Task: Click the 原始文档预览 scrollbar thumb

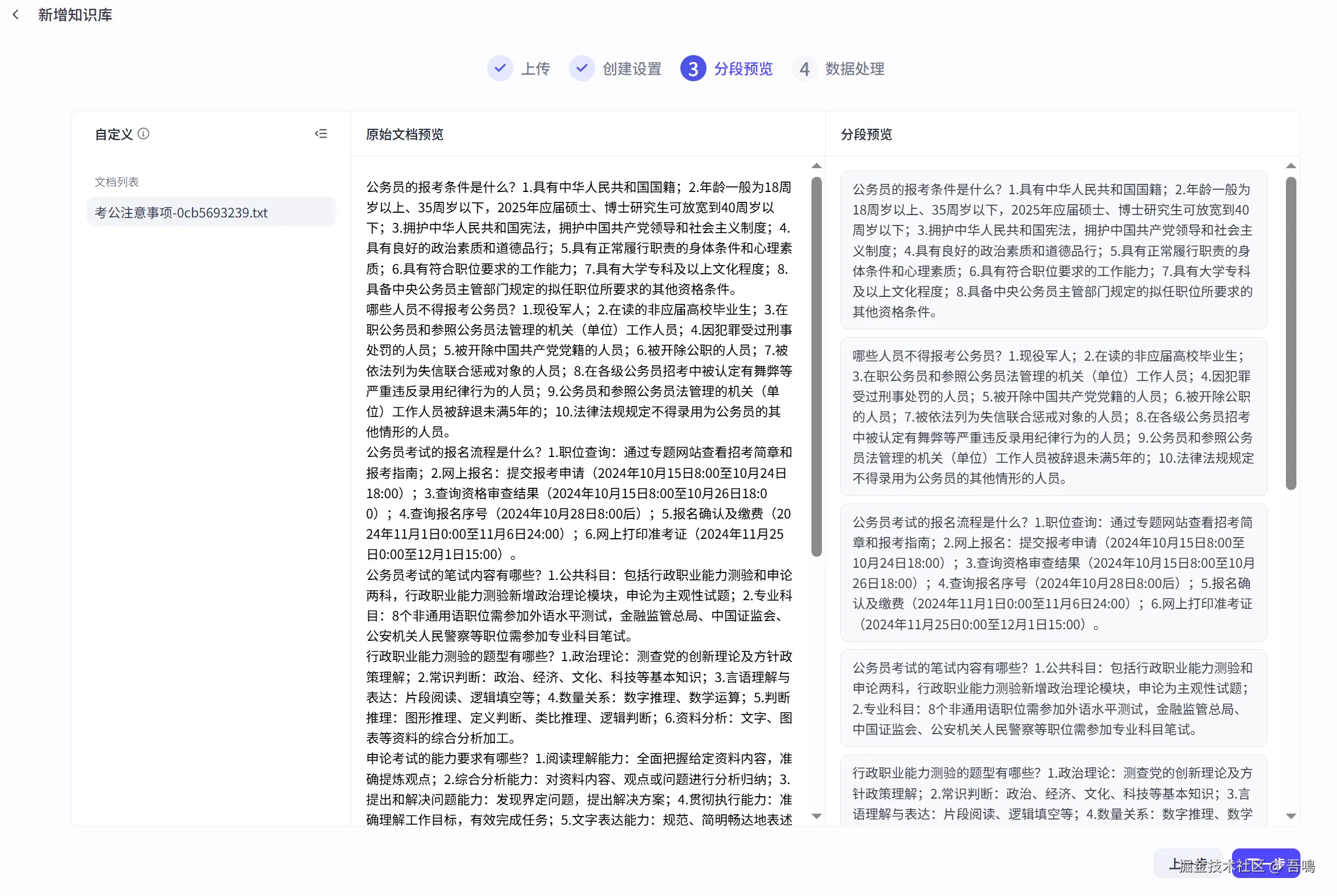Action: click(x=817, y=365)
